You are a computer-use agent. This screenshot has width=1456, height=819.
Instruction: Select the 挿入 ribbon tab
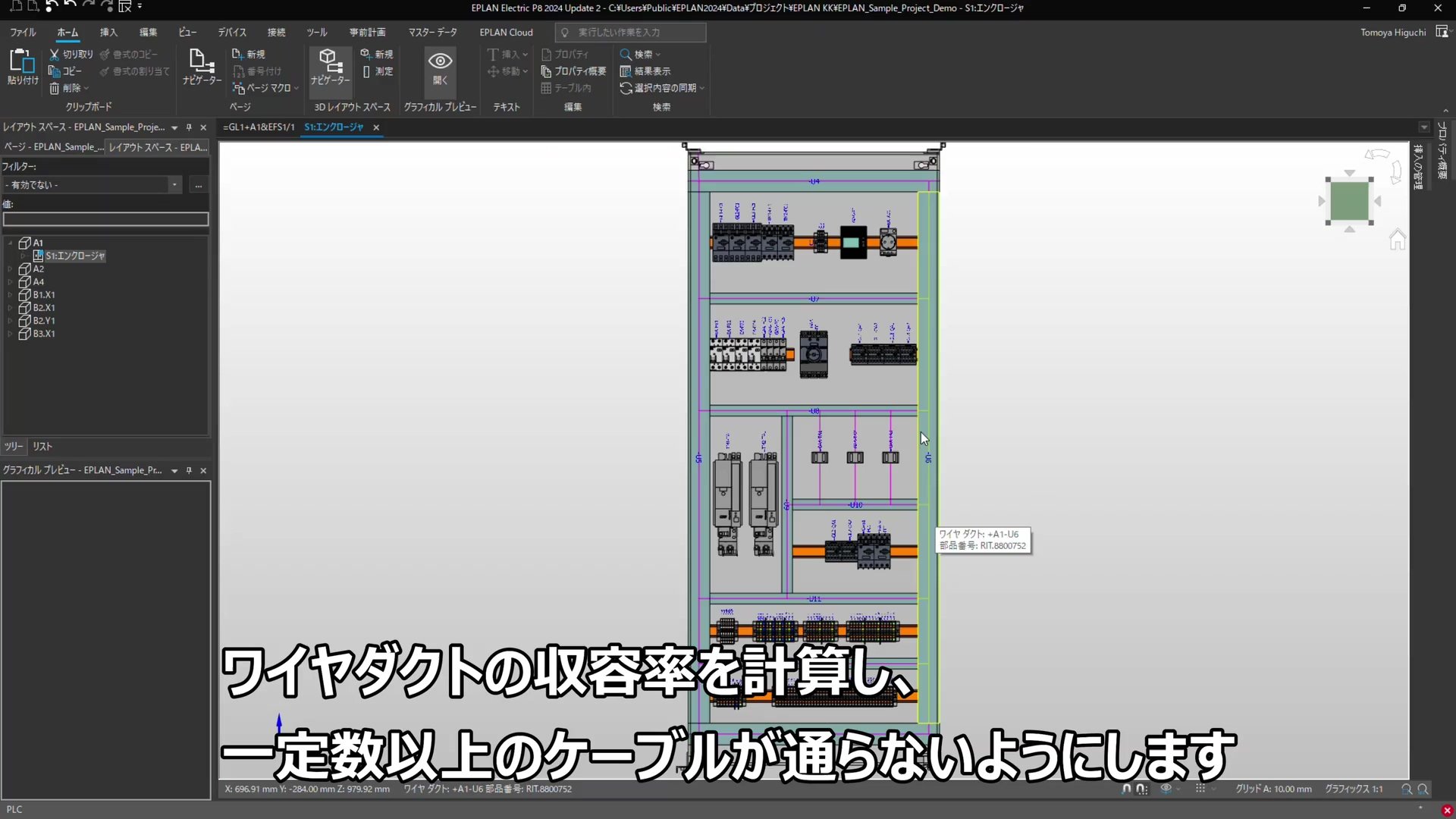pyautogui.click(x=108, y=33)
